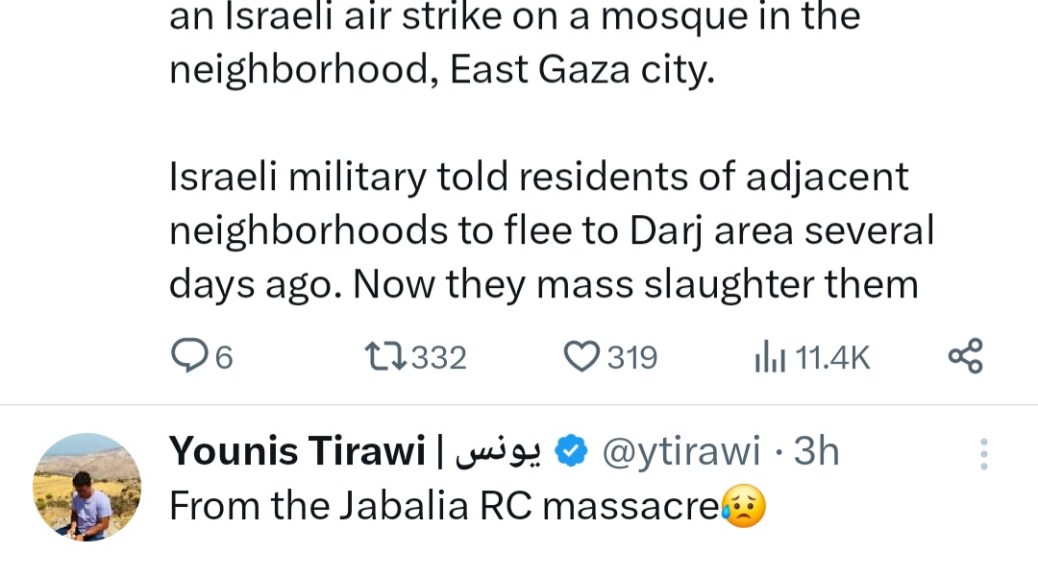Open the @ytirawi handle link
This screenshot has width=1038, height=576.
click(679, 452)
